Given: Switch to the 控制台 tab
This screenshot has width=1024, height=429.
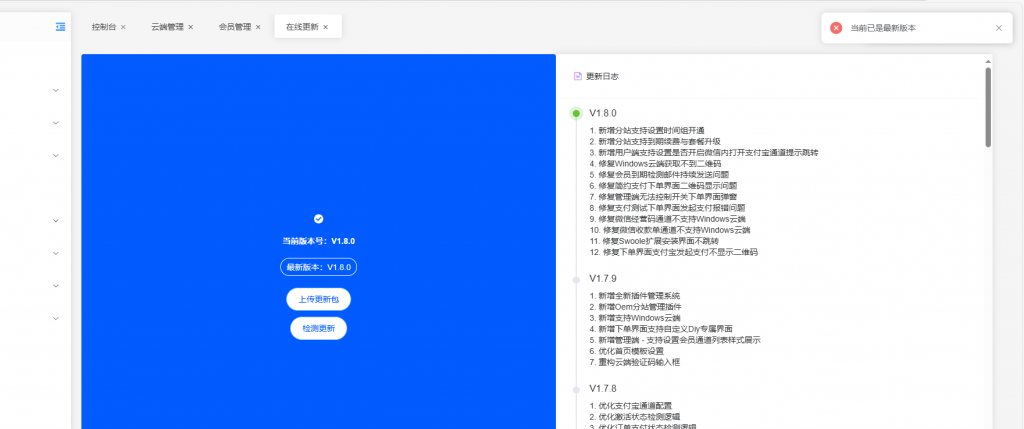Looking at the screenshot, I should click(103, 27).
